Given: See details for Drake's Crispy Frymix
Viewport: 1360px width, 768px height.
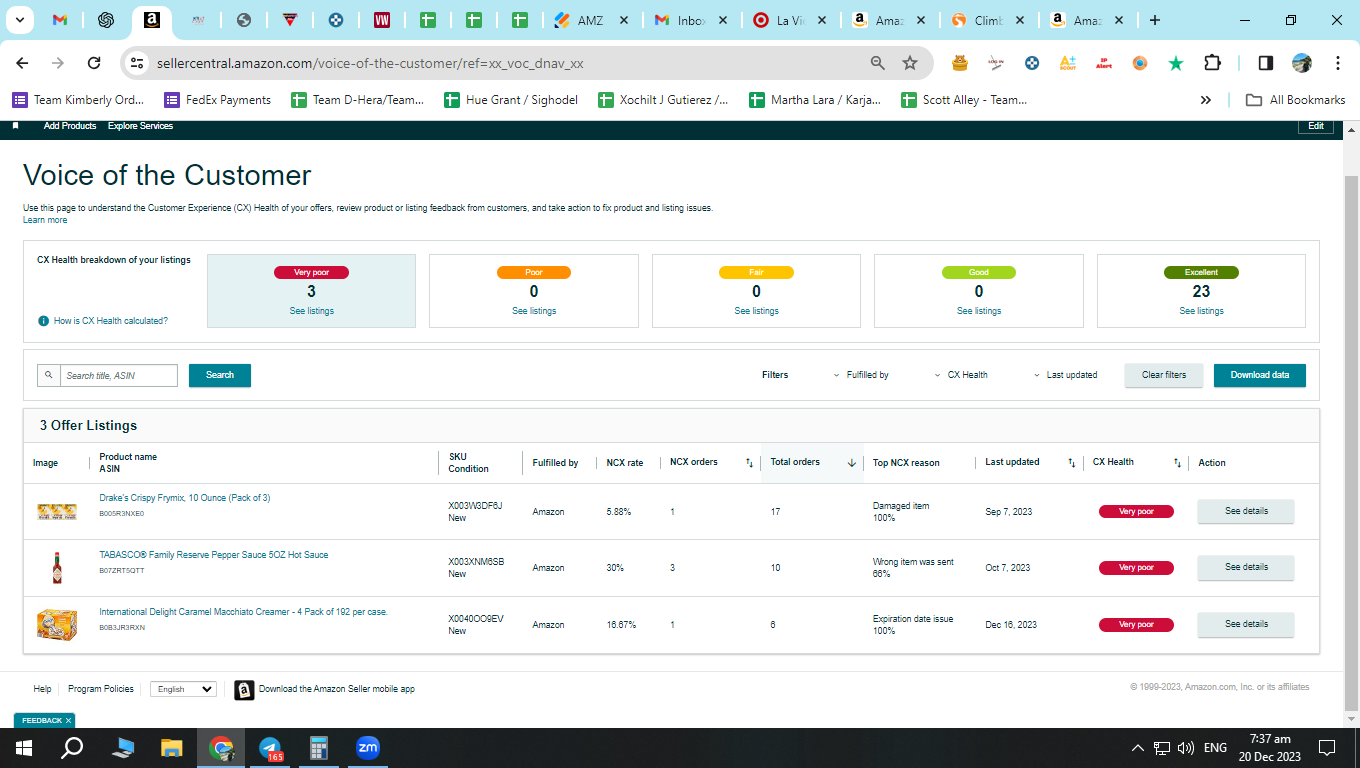Looking at the screenshot, I should pyautogui.click(x=1246, y=511).
